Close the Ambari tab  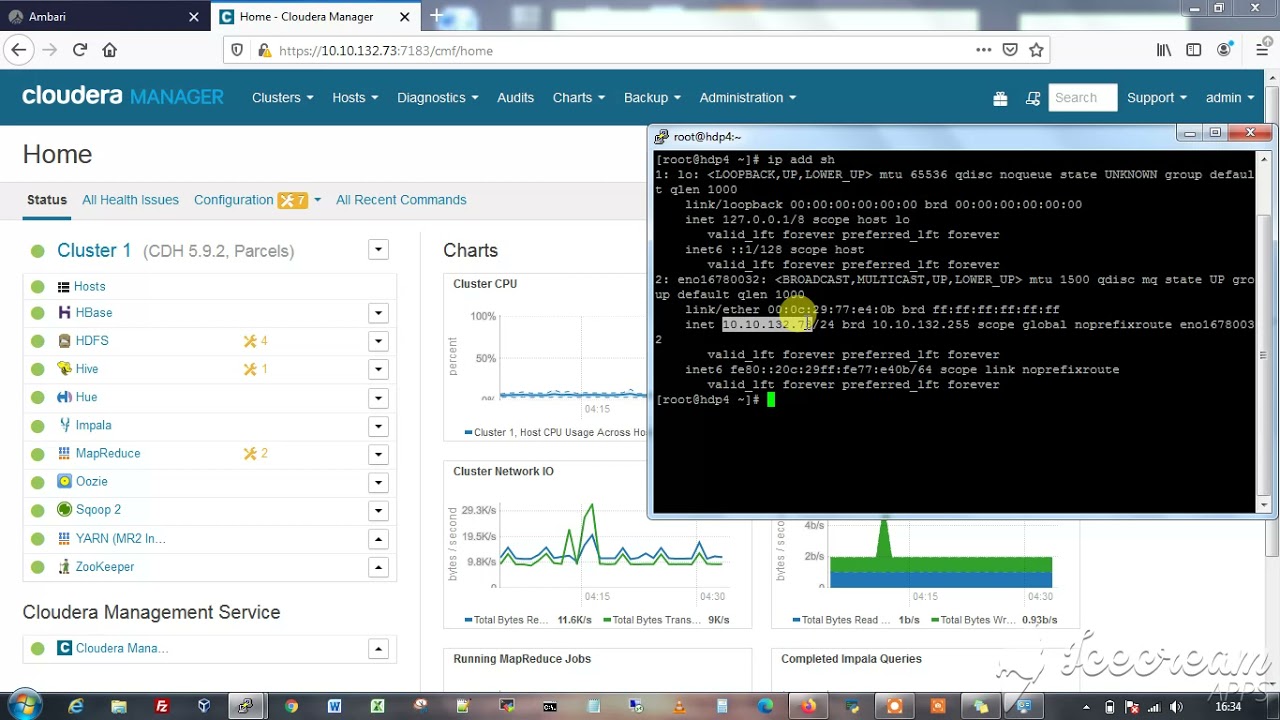point(194,16)
